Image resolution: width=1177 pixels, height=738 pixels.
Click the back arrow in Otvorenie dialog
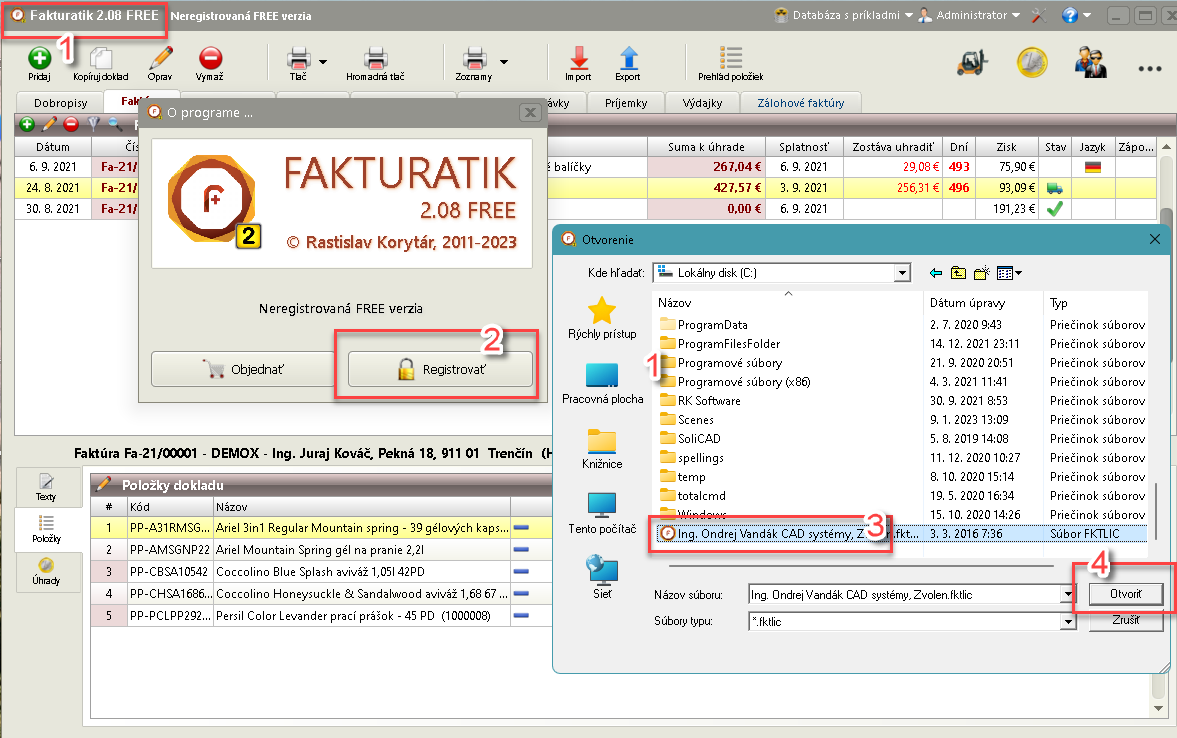(935, 273)
